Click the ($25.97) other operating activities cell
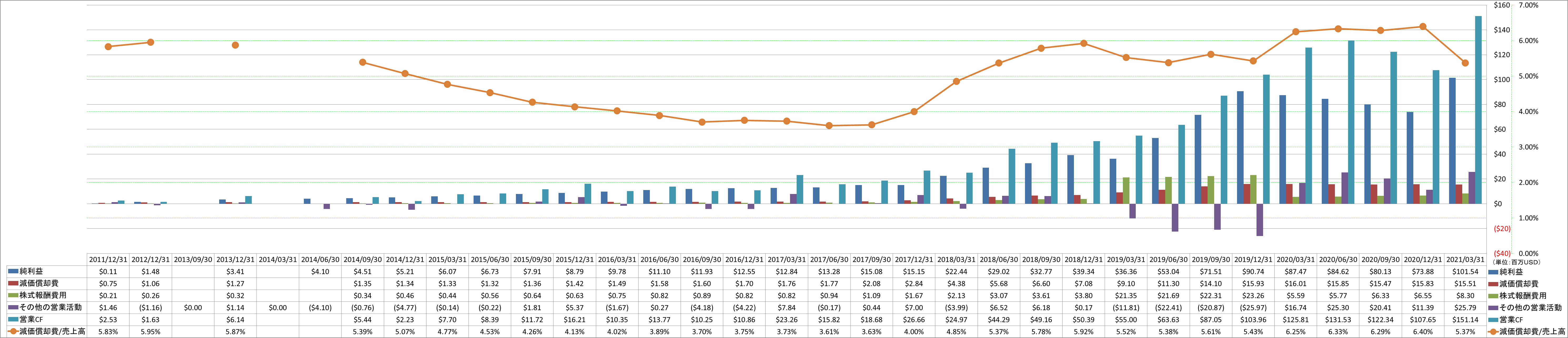Screen dimensions: 1568x338 coord(1253,308)
